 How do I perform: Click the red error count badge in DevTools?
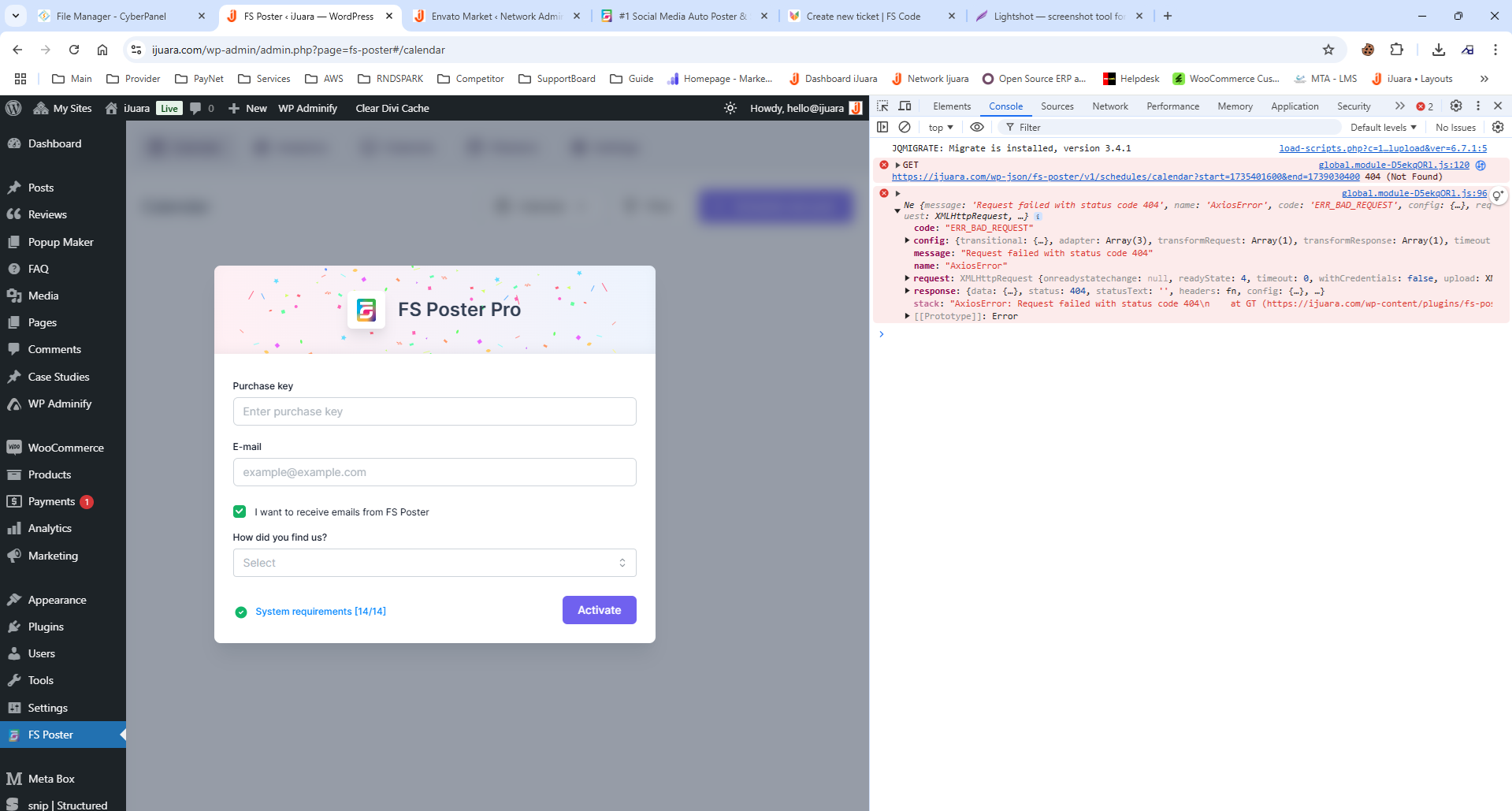tap(1425, 106)
